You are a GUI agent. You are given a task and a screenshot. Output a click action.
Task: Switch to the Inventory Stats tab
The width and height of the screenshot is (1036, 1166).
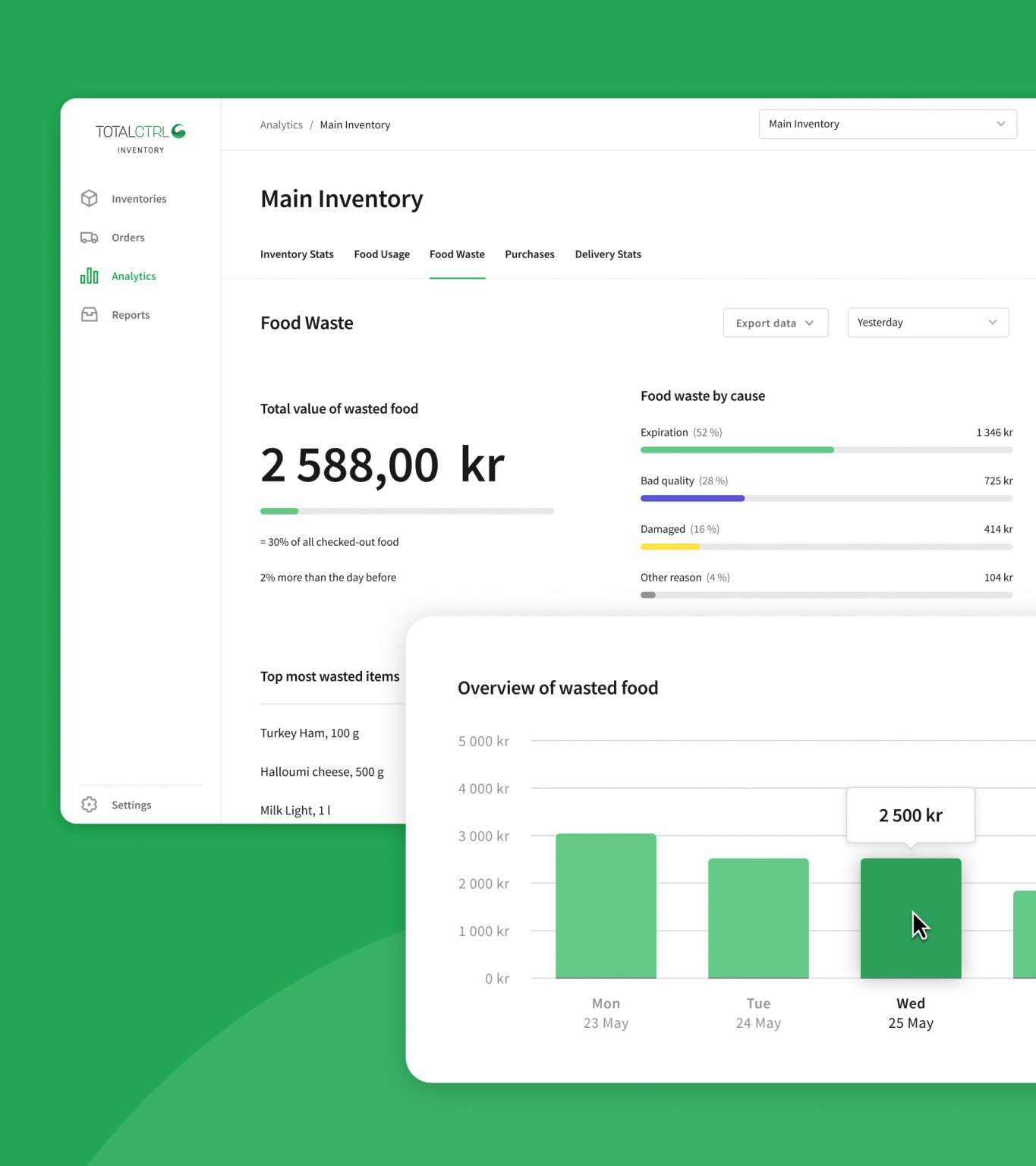297,254
